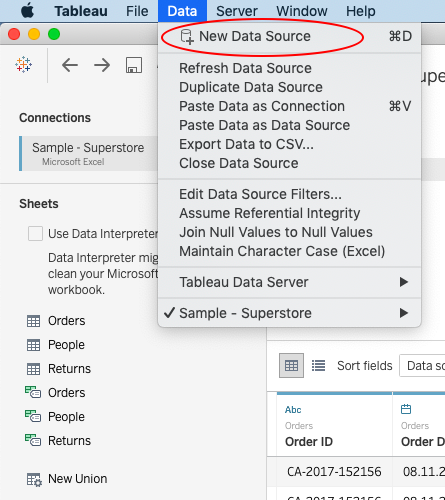
Task: Go forward with the right arrow icon
Action: tap(102, 65)
